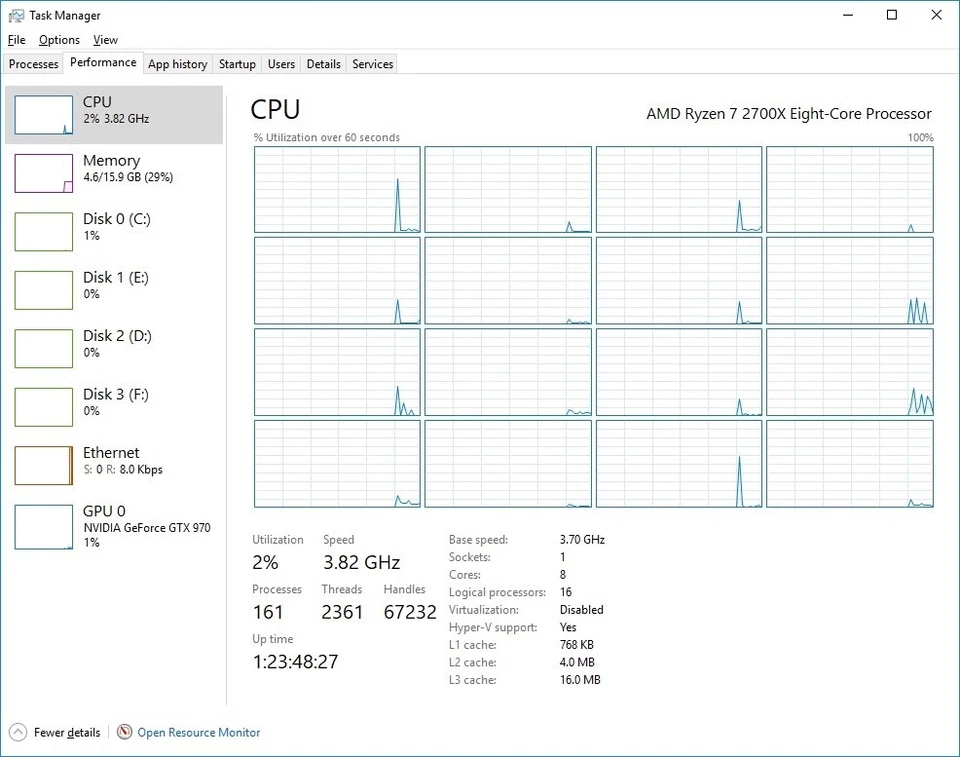Open Resource Monitor link
This screenshot has width=960, height=757.
(197, 732)
